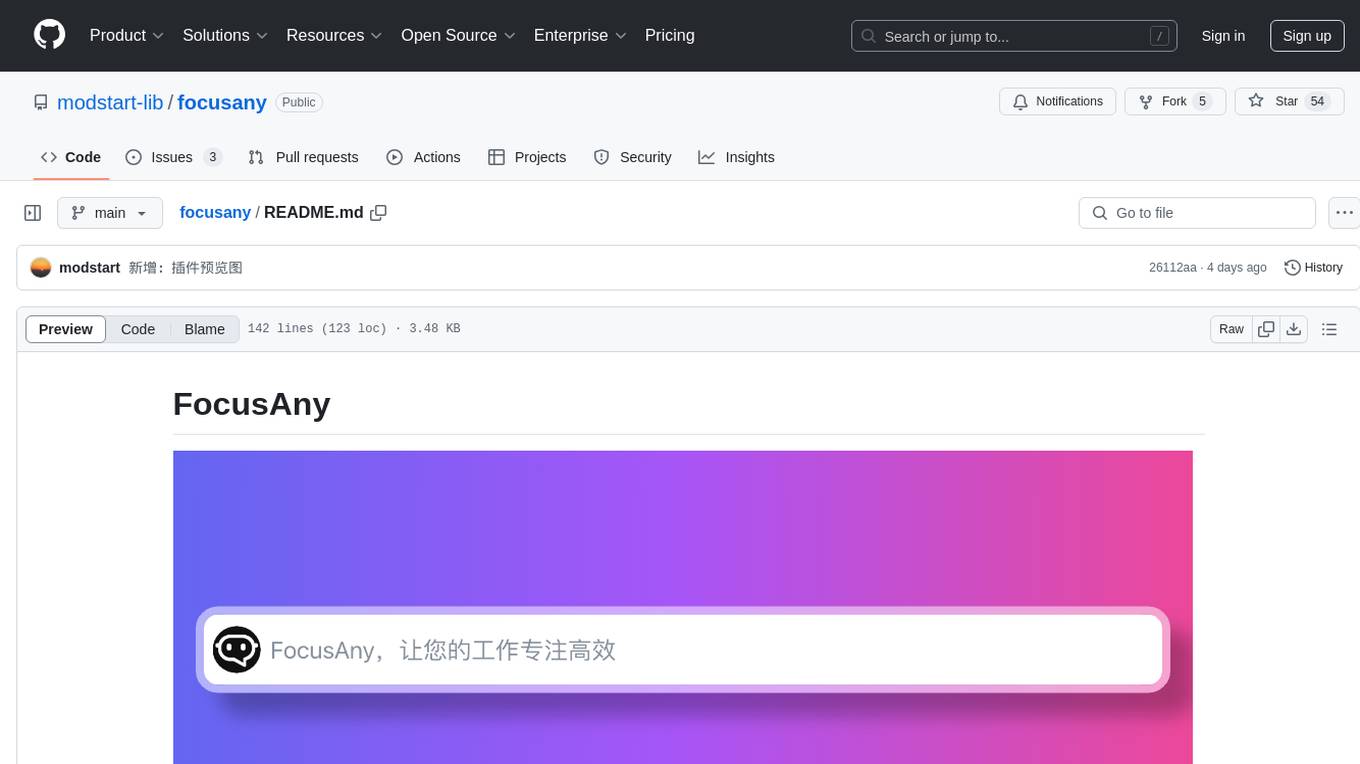This screenshot has width=1360, height=764.
Task: Open the modstart commit author link
Action: 90,268
